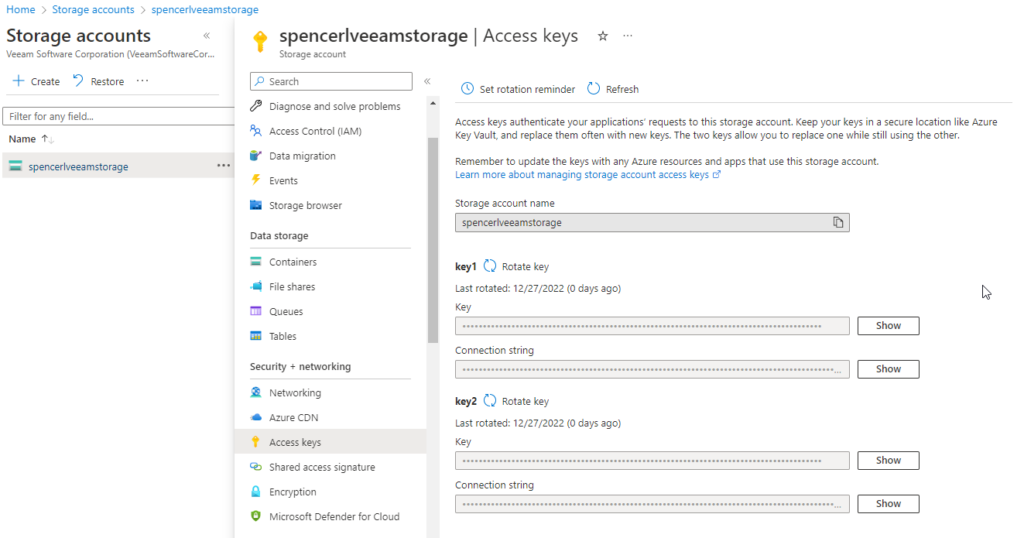Screen dimensions: 1024x538
Task: Open Access Control (IAM)
Action: click(315, 131)
